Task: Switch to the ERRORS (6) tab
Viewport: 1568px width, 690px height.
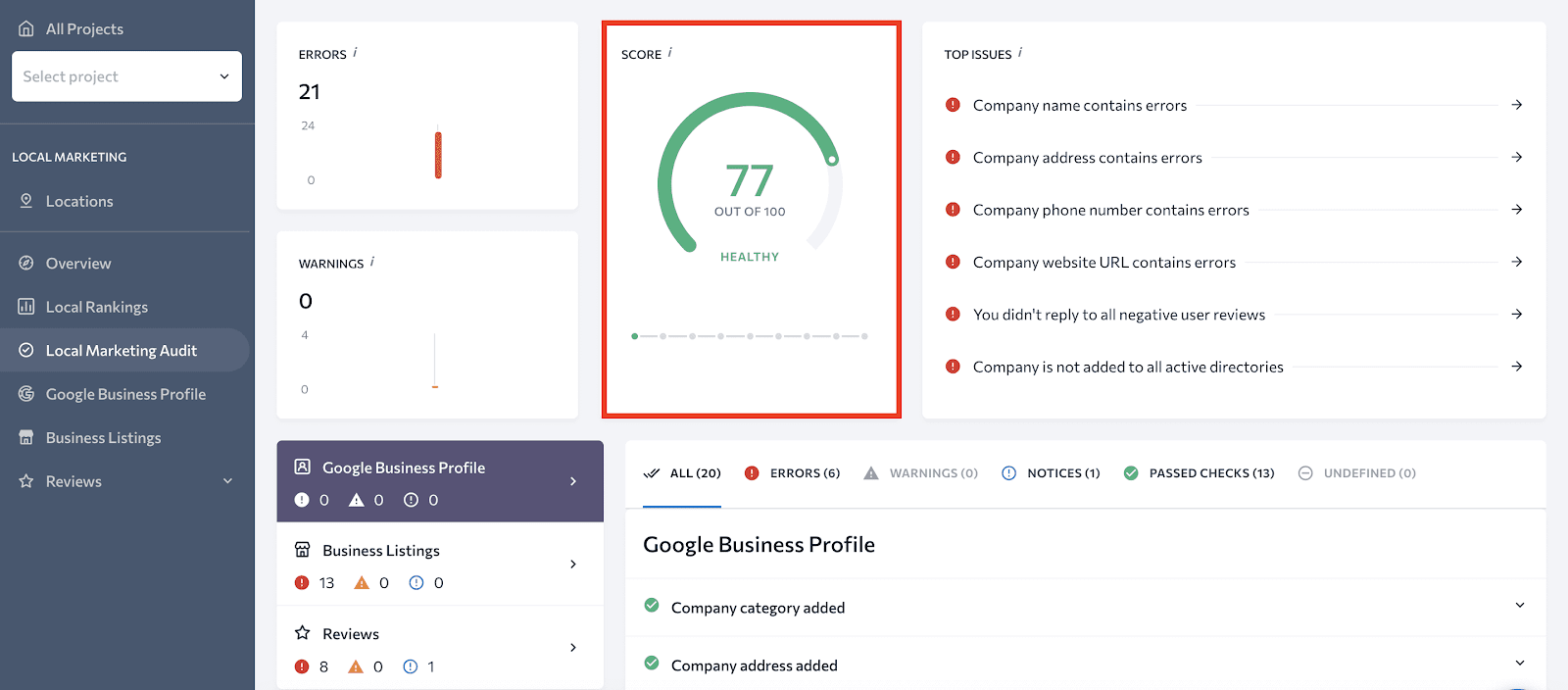Action: pyautogui.click(x=792, y=473)
